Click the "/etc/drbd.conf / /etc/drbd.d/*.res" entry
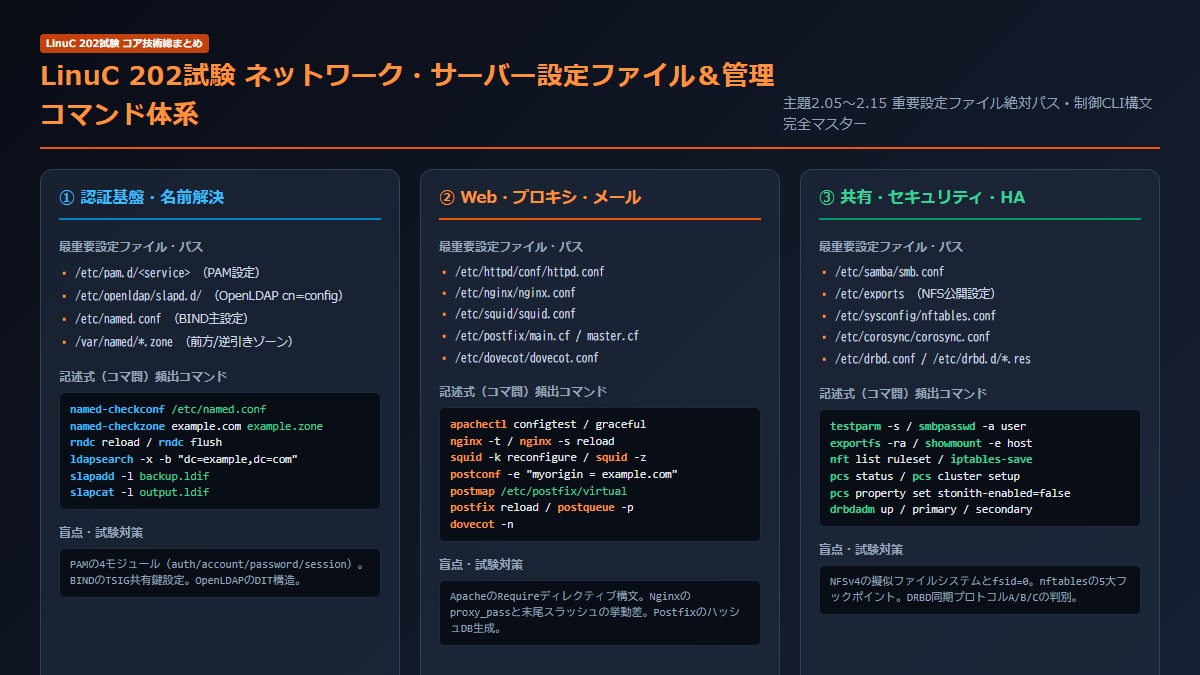The image size is (1200, 675). (932, 359)
